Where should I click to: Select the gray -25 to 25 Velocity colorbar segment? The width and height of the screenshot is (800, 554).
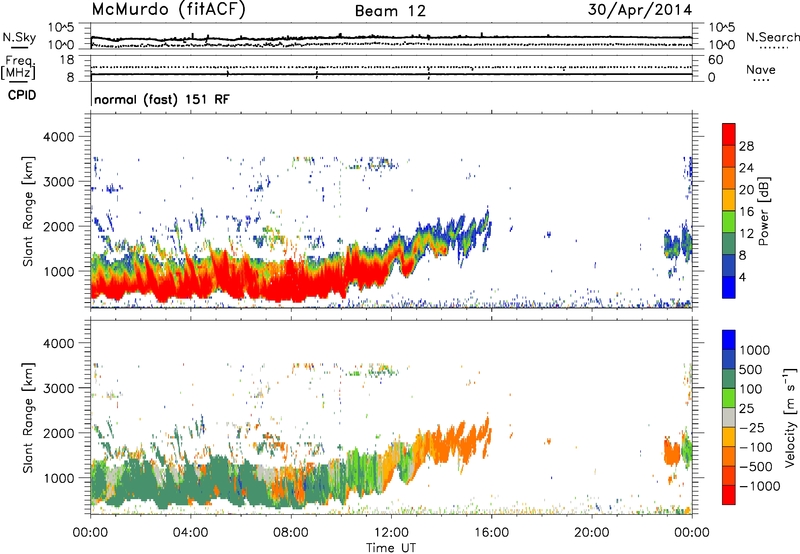point(729,418)
